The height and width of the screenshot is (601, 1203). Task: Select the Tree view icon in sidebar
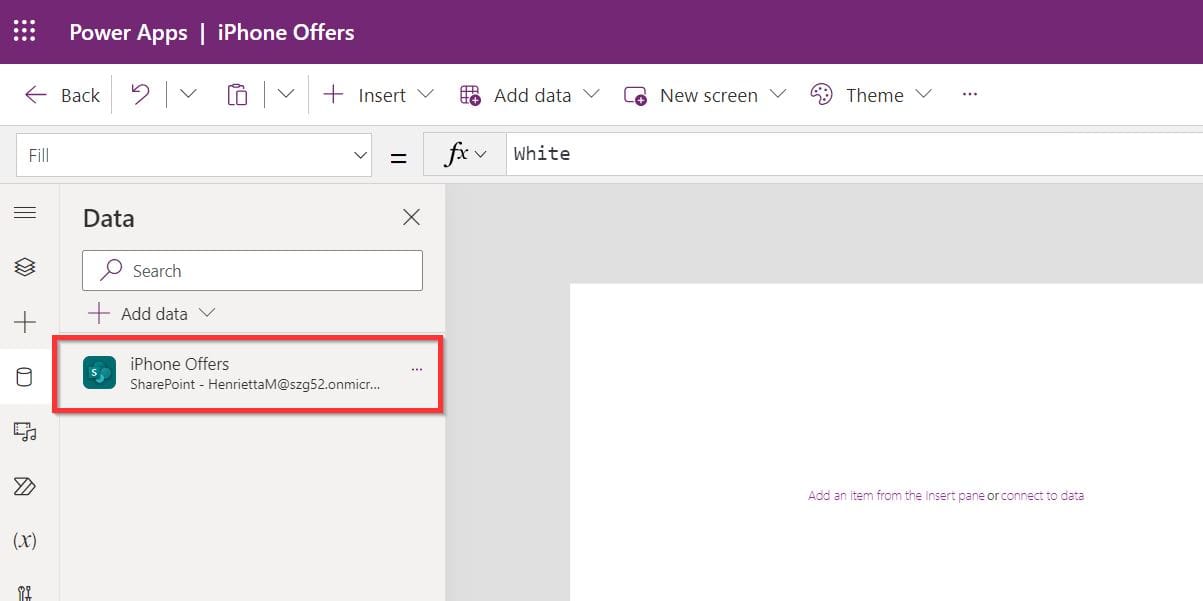(27, 267)
